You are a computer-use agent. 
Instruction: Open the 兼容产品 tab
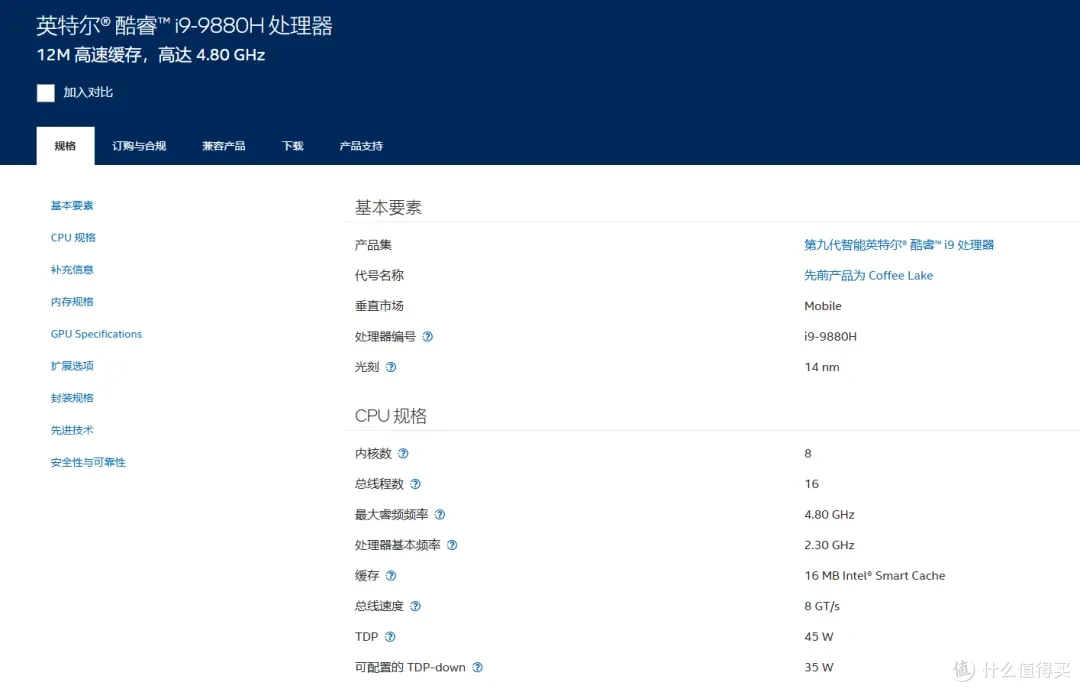pyautogui.click(x=224, y=146)
